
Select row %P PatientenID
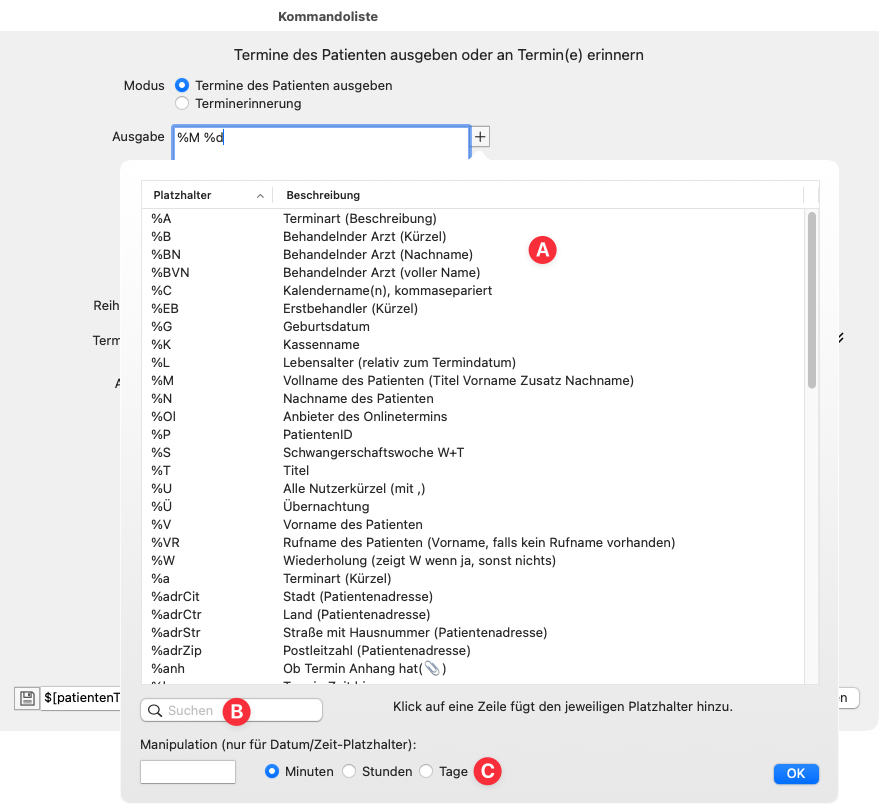click(474, 434)
